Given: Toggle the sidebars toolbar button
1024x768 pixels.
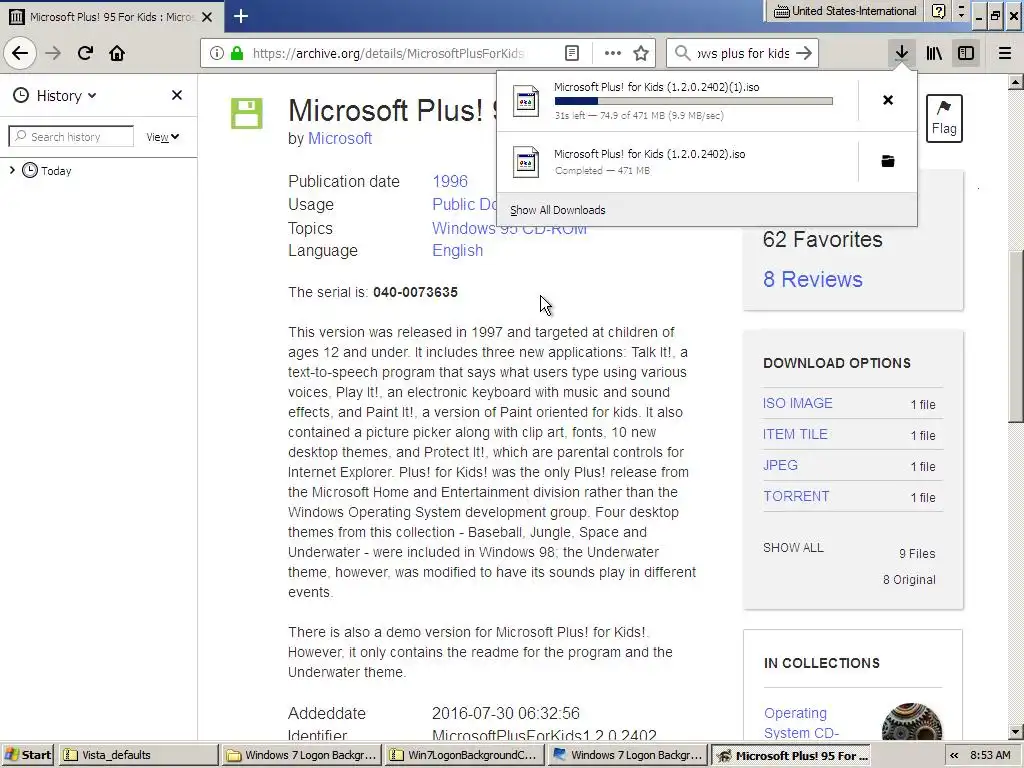Looking at the screenshot, I should tap(966, 53).
